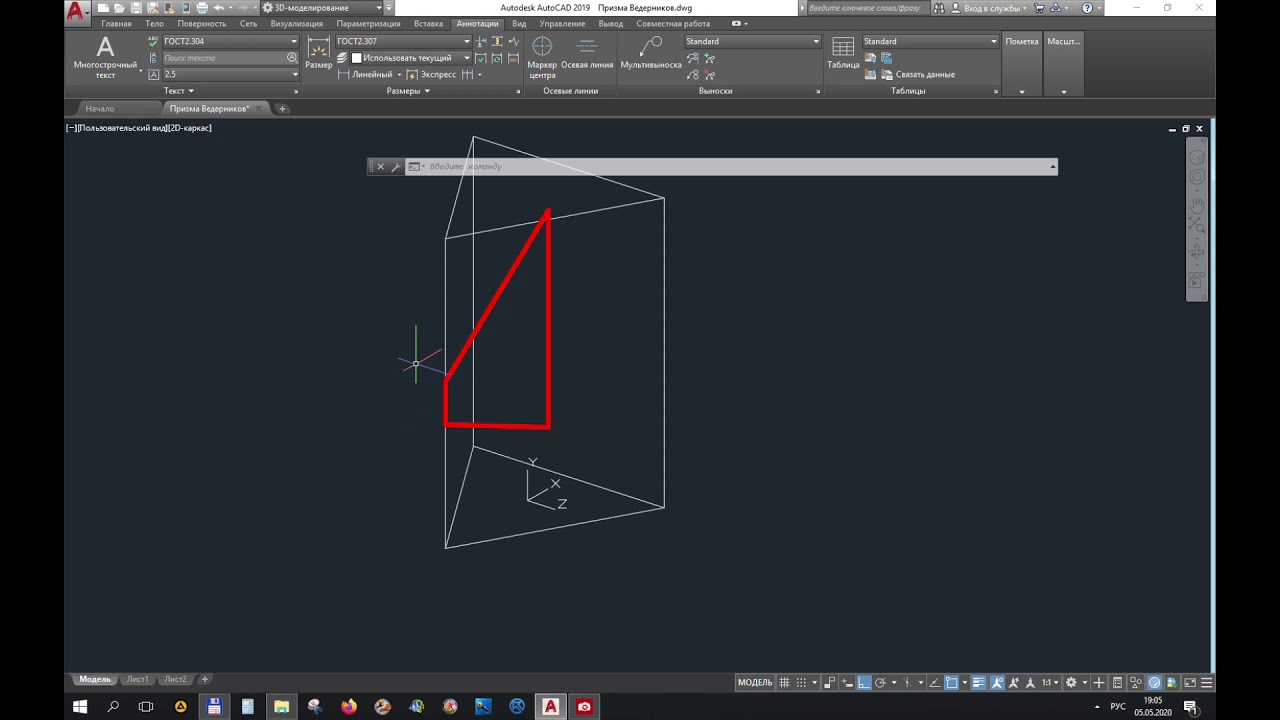Open the annotation scale 1:1 dropdown
Screen dimensions: 1280x720
pos(1051,683)
